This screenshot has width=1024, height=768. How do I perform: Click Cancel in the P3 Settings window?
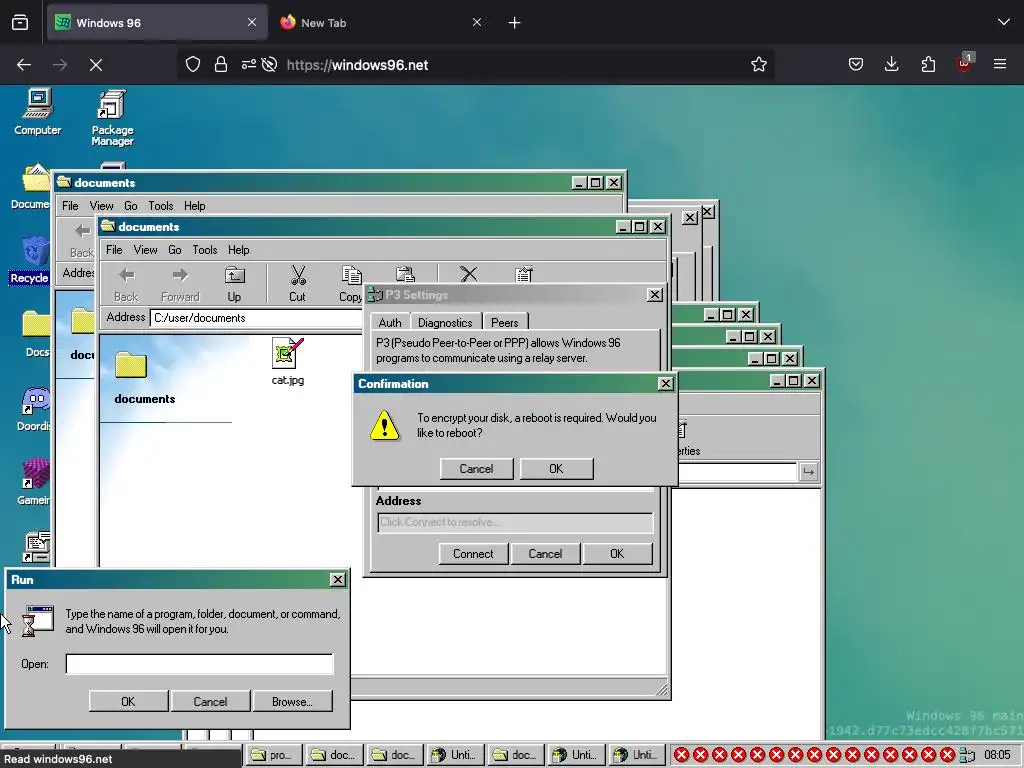pos(545,554)
